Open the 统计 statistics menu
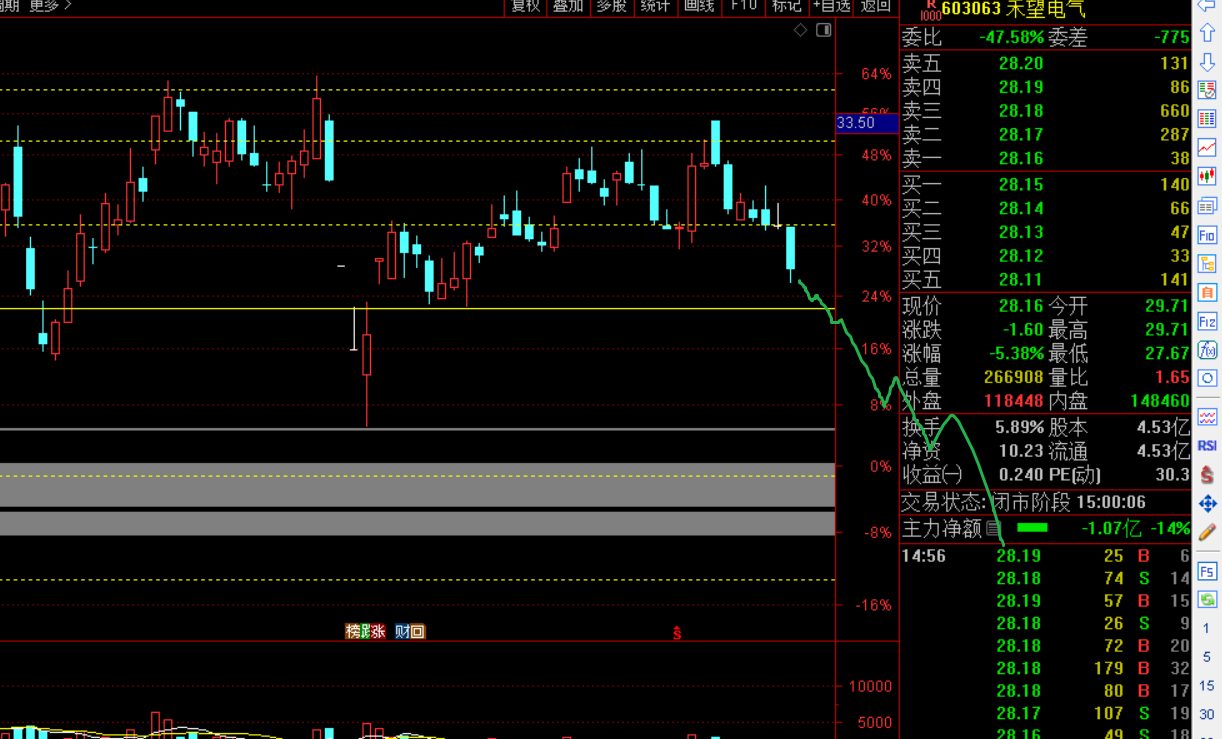This screenshot has width=1222, height=739. point(655,6)
